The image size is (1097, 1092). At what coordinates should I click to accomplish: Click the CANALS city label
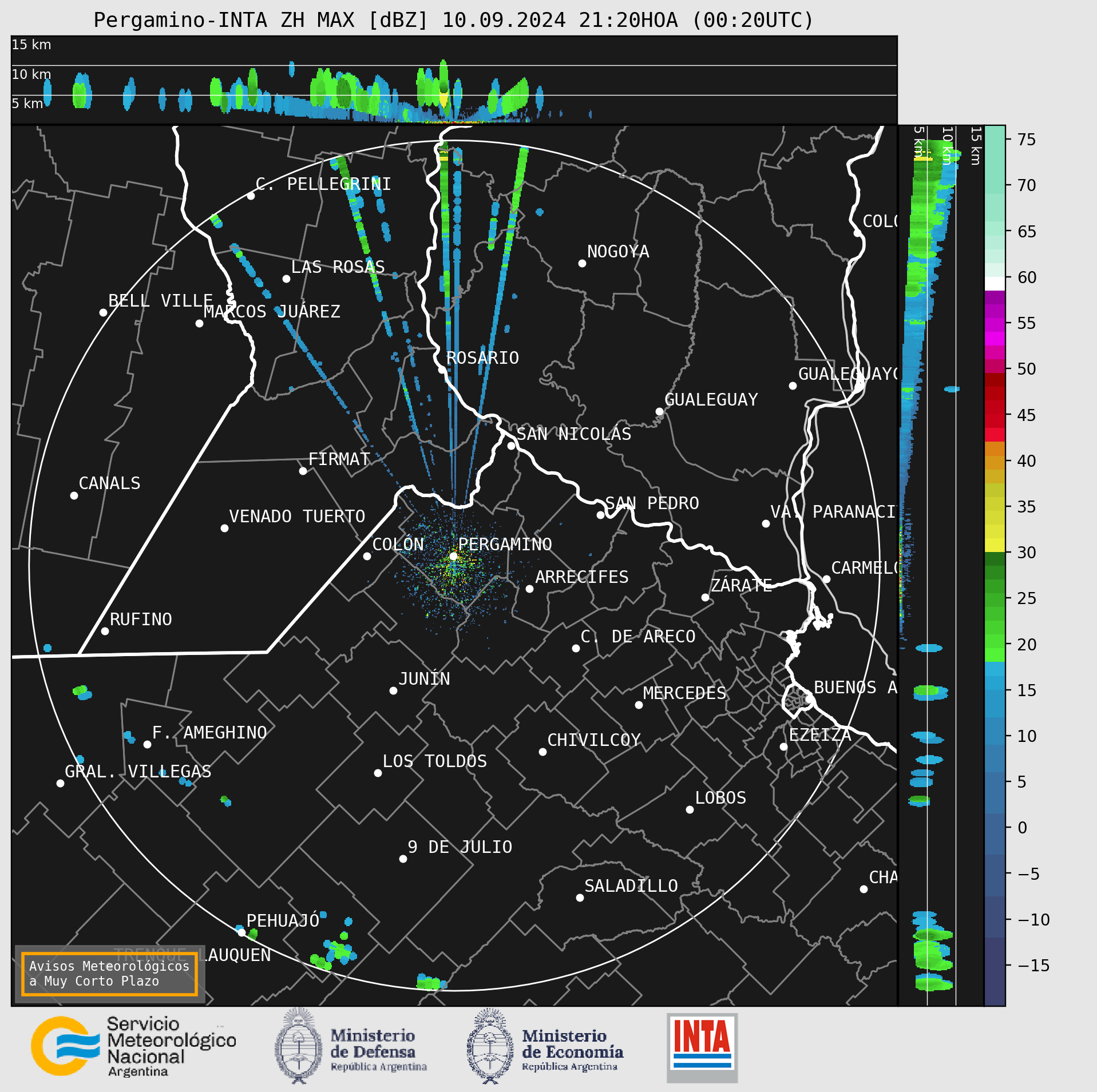(x=109, y=483)
